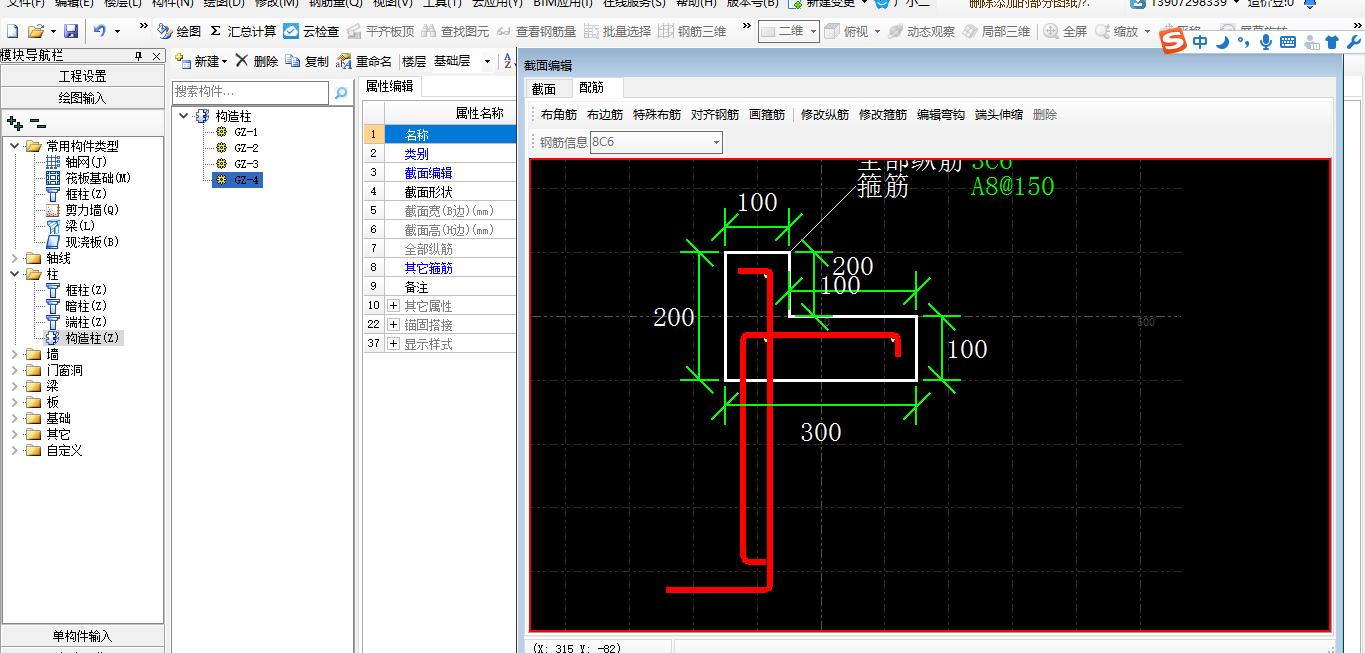Click Sogou soft keyboard icon

[x=1288, y=42]
